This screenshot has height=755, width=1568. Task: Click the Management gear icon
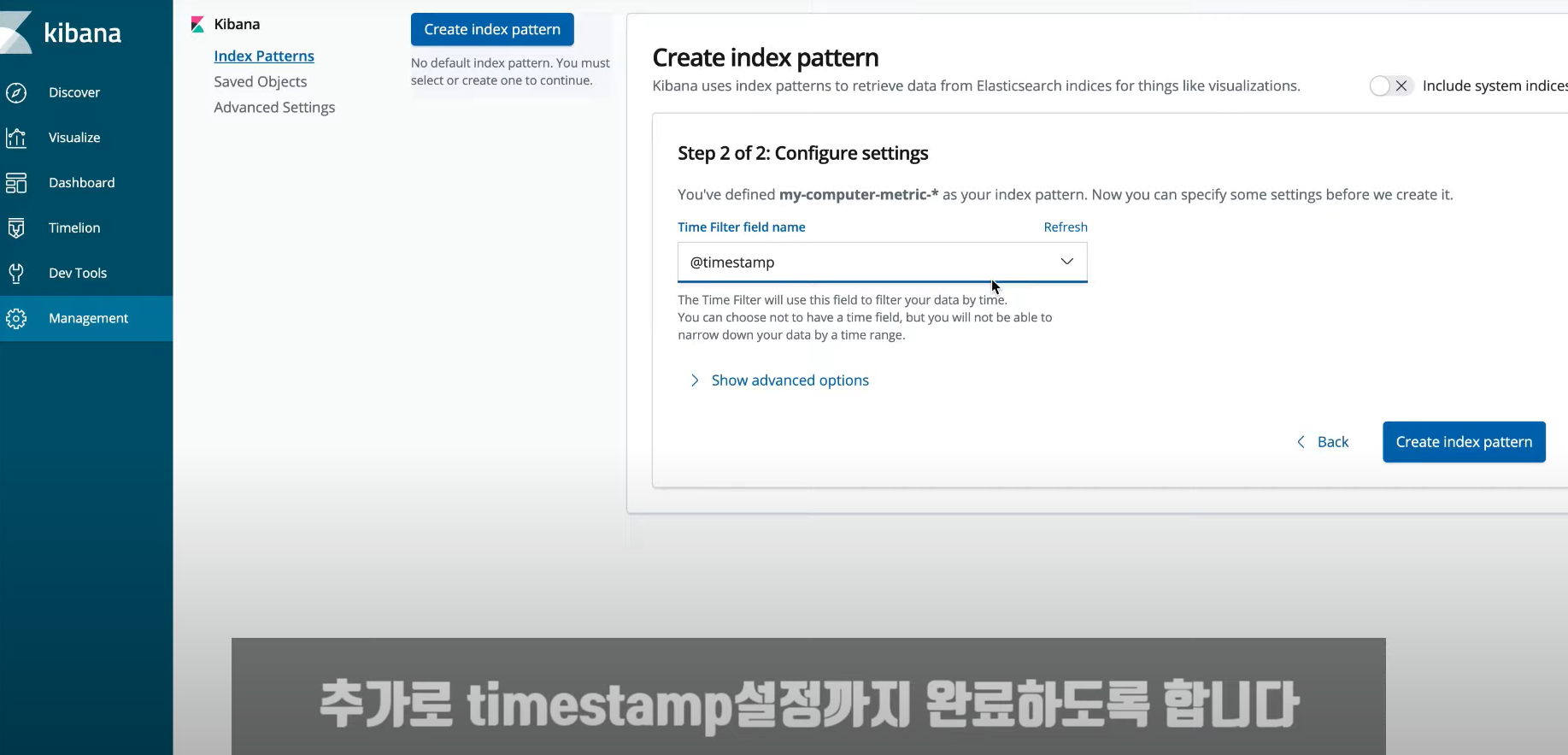(16, 319)
